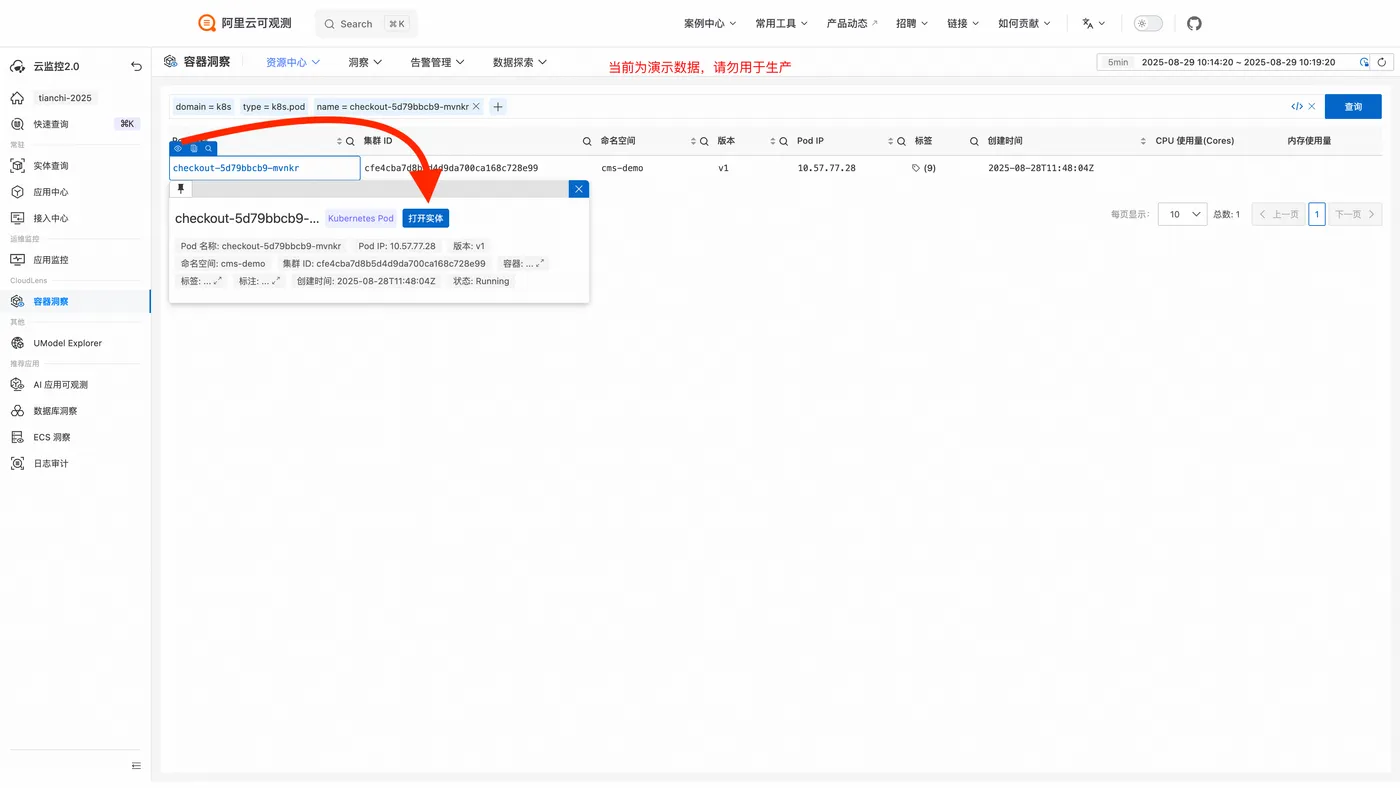Image resolution: width=1400 pixels, height=788 pixels.
Task: Open ECS 洞察 in the sidebar
Action: pos(52,437)
